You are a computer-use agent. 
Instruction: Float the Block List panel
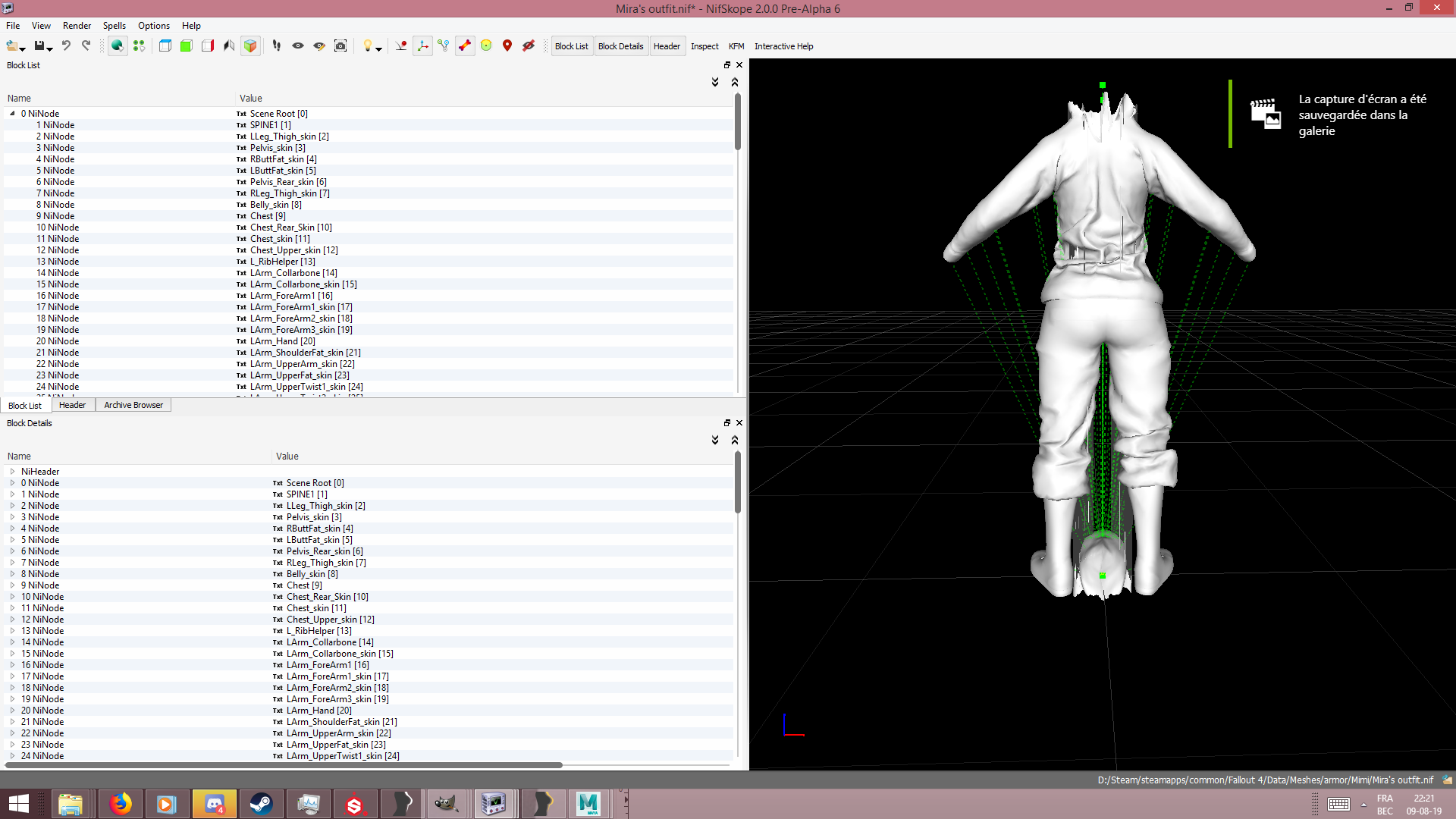point(727,65)
